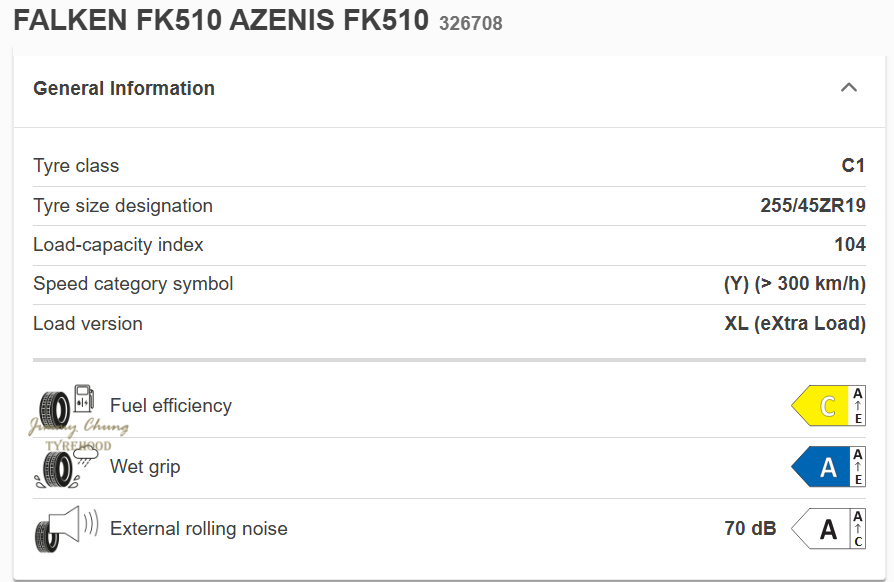This screenshot has width=894, height=582.
Task: Click the A-C scale beside rolling noise
Action: click(857, 529)
